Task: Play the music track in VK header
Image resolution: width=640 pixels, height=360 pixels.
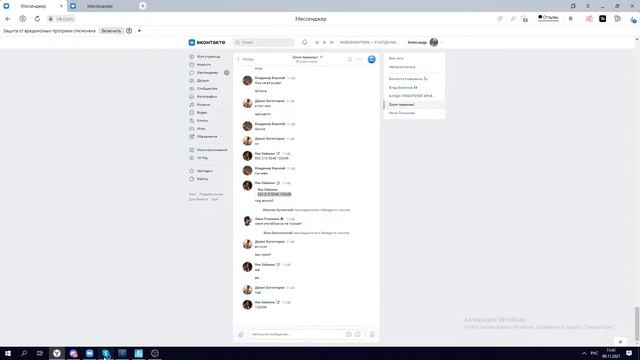Action: coord(324,42)
